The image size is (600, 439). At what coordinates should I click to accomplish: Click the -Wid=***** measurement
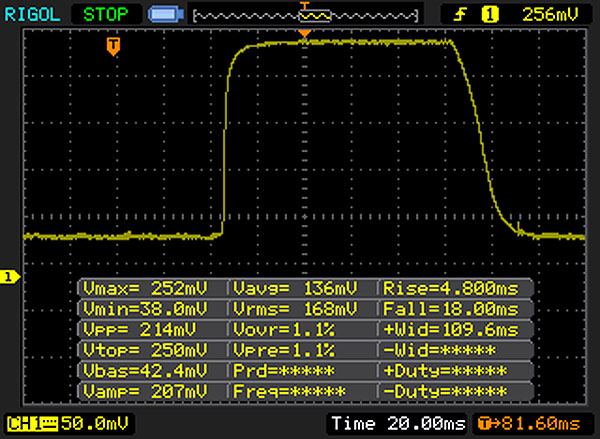tap(439, 350)
